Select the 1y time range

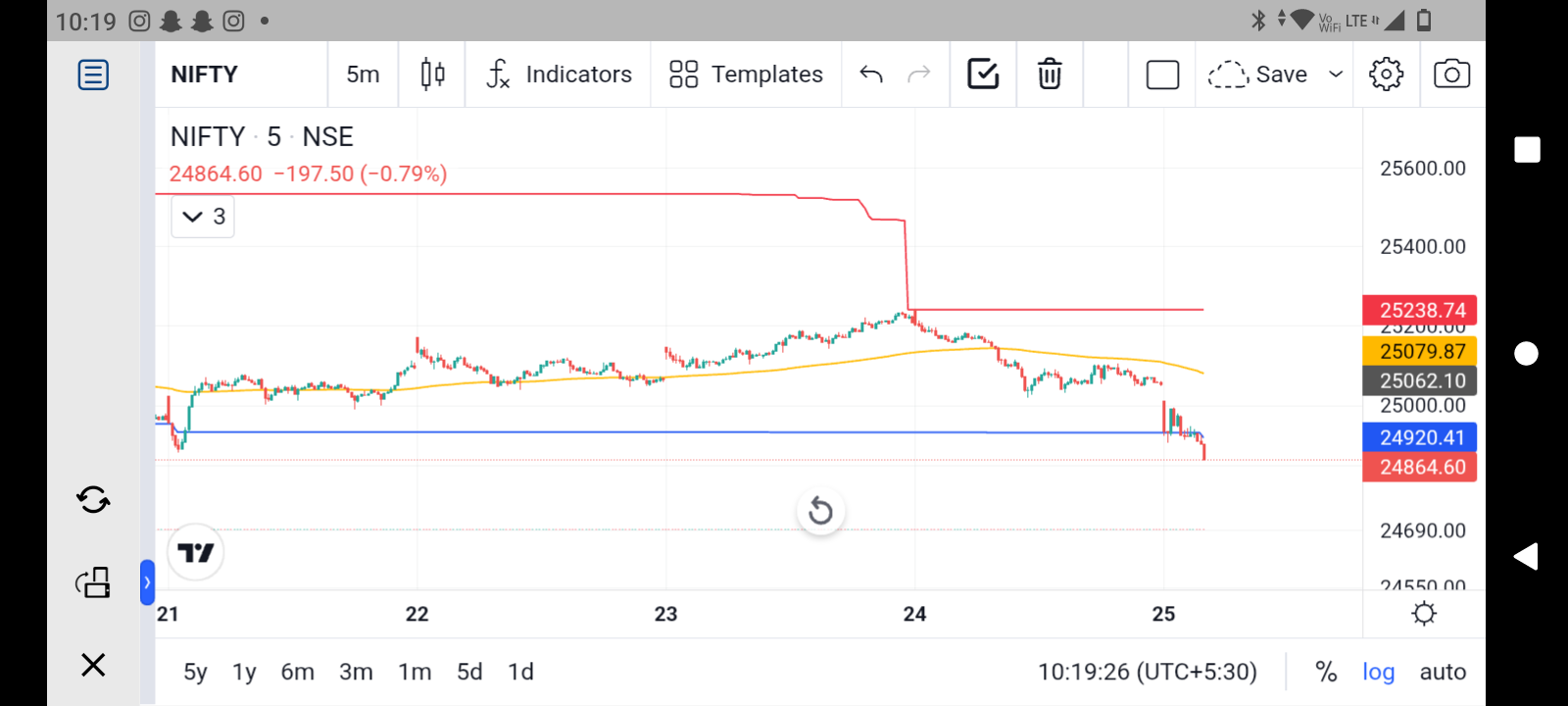coord(244,672)
